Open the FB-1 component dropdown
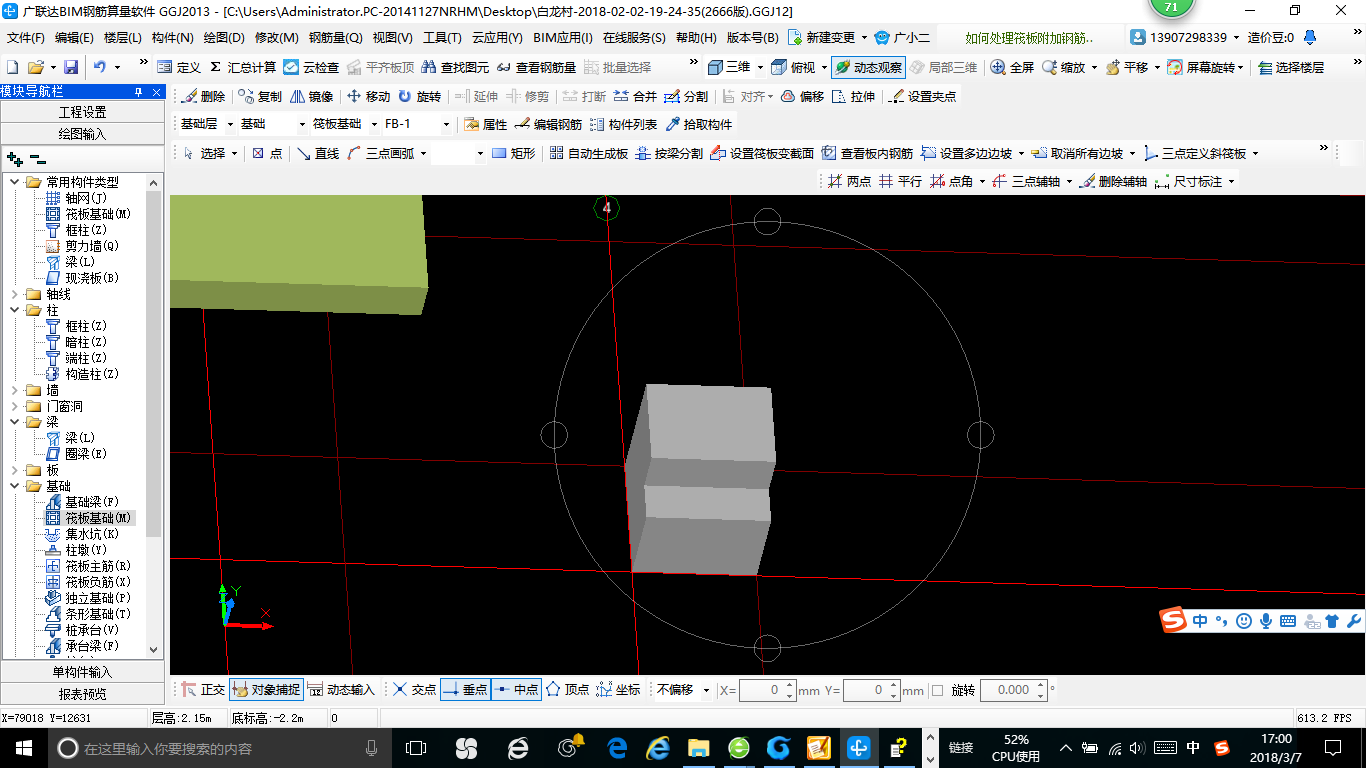1366x768 pixels. 446,125
